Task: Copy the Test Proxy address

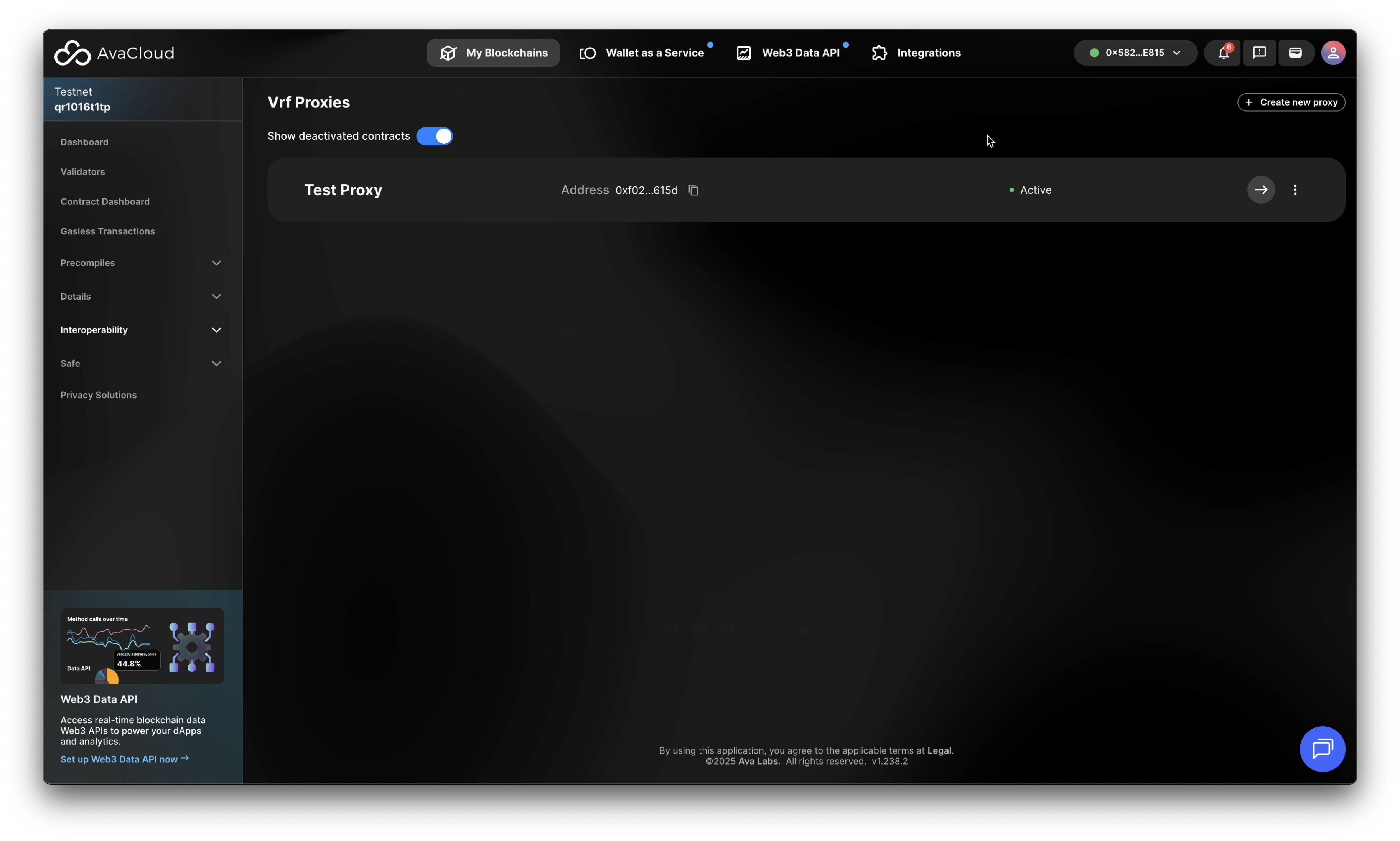Action: coord(693,190)
